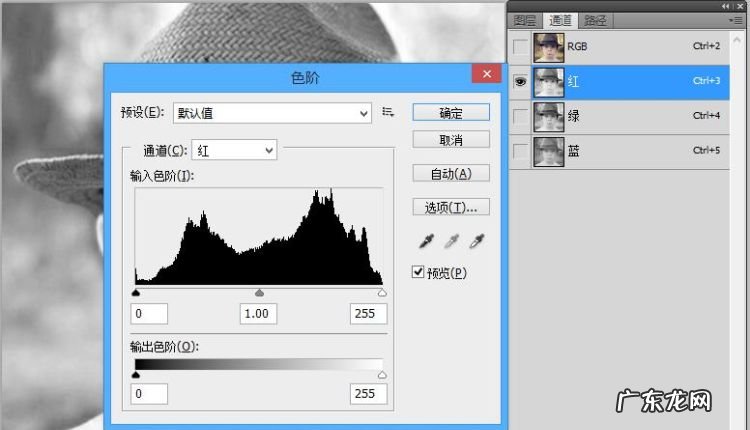
Task: Click the OK (确定) button
Action: click(x=450, y=112)
